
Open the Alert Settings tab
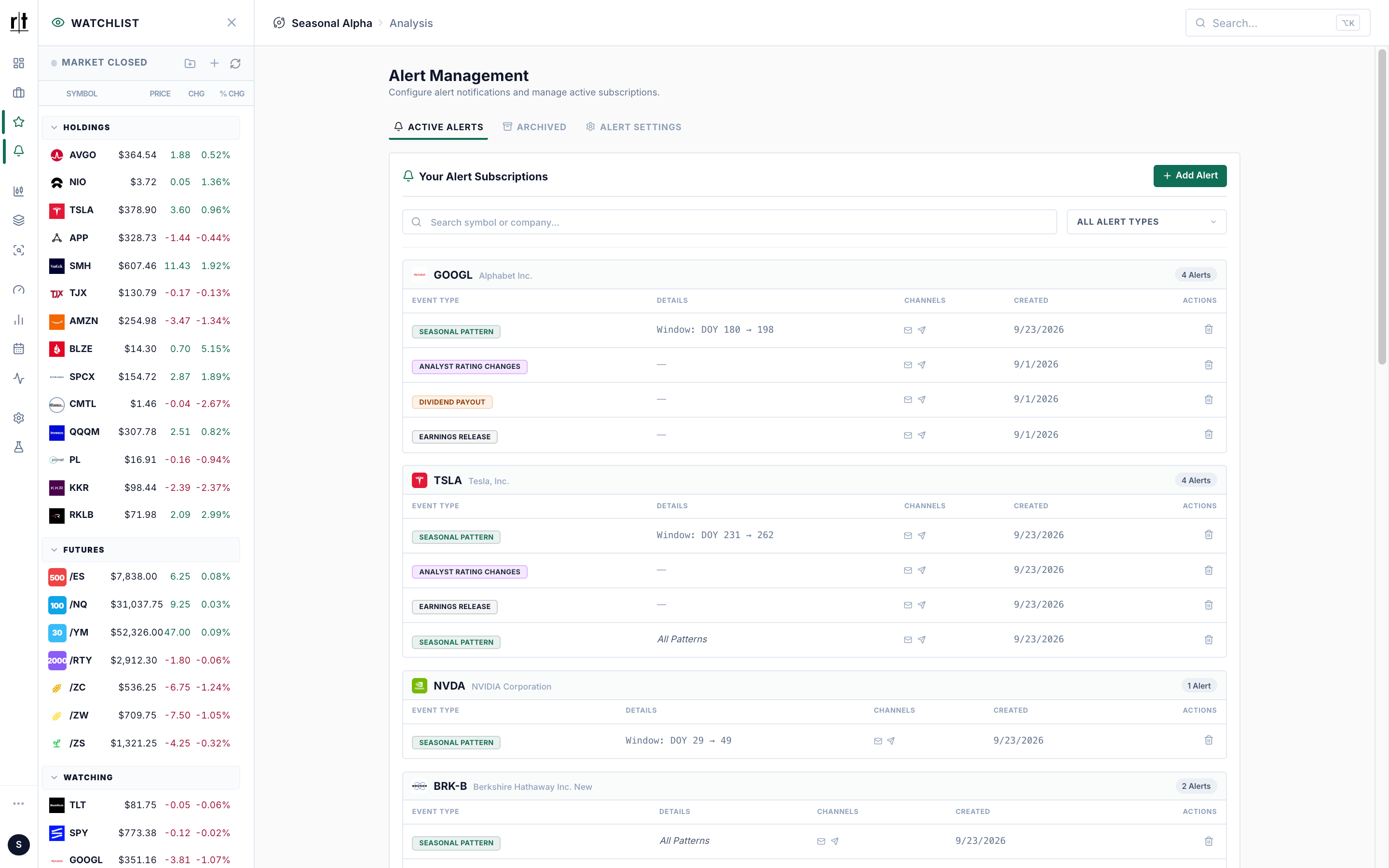(634, 127)
